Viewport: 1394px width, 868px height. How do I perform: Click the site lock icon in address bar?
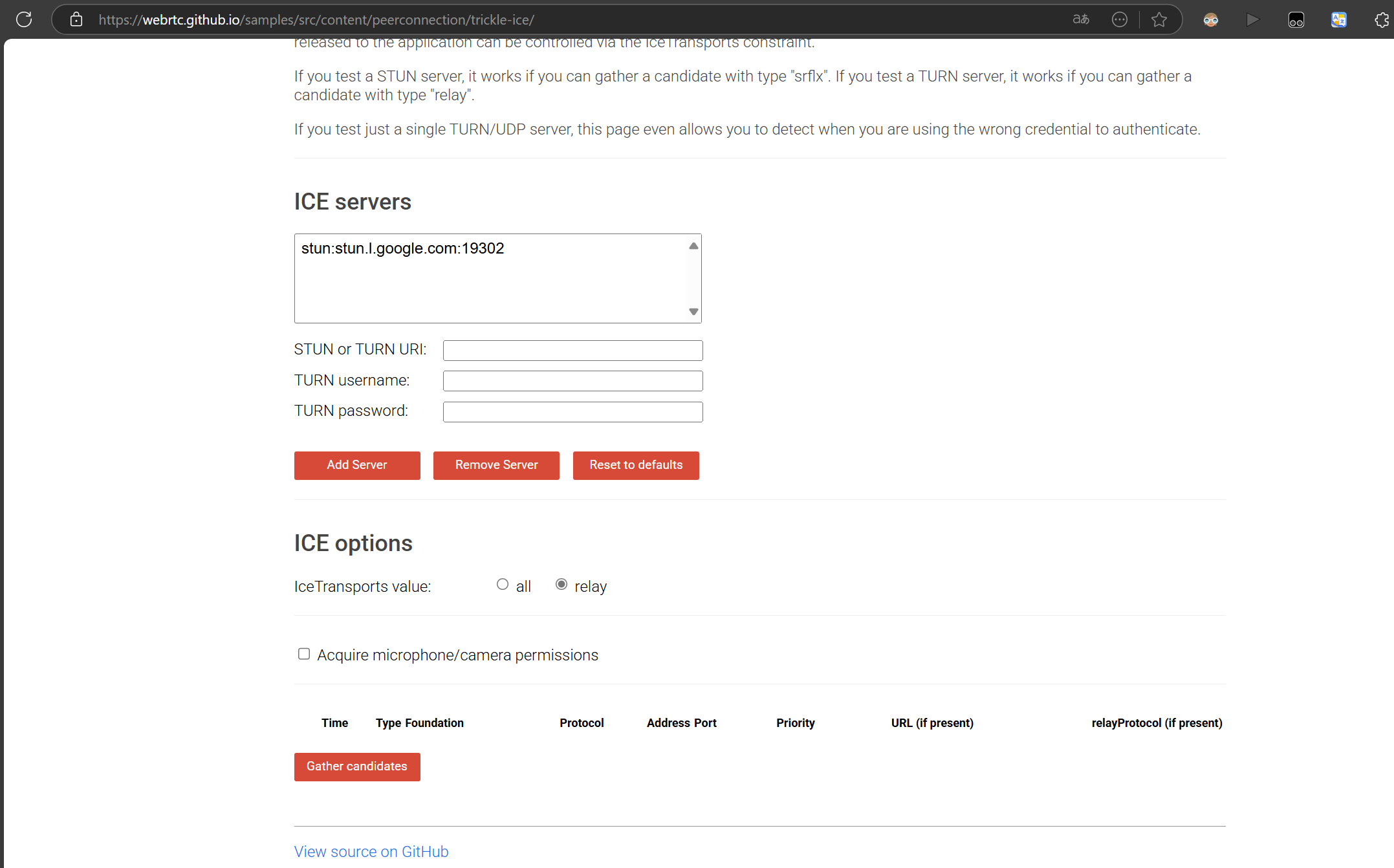76,19
